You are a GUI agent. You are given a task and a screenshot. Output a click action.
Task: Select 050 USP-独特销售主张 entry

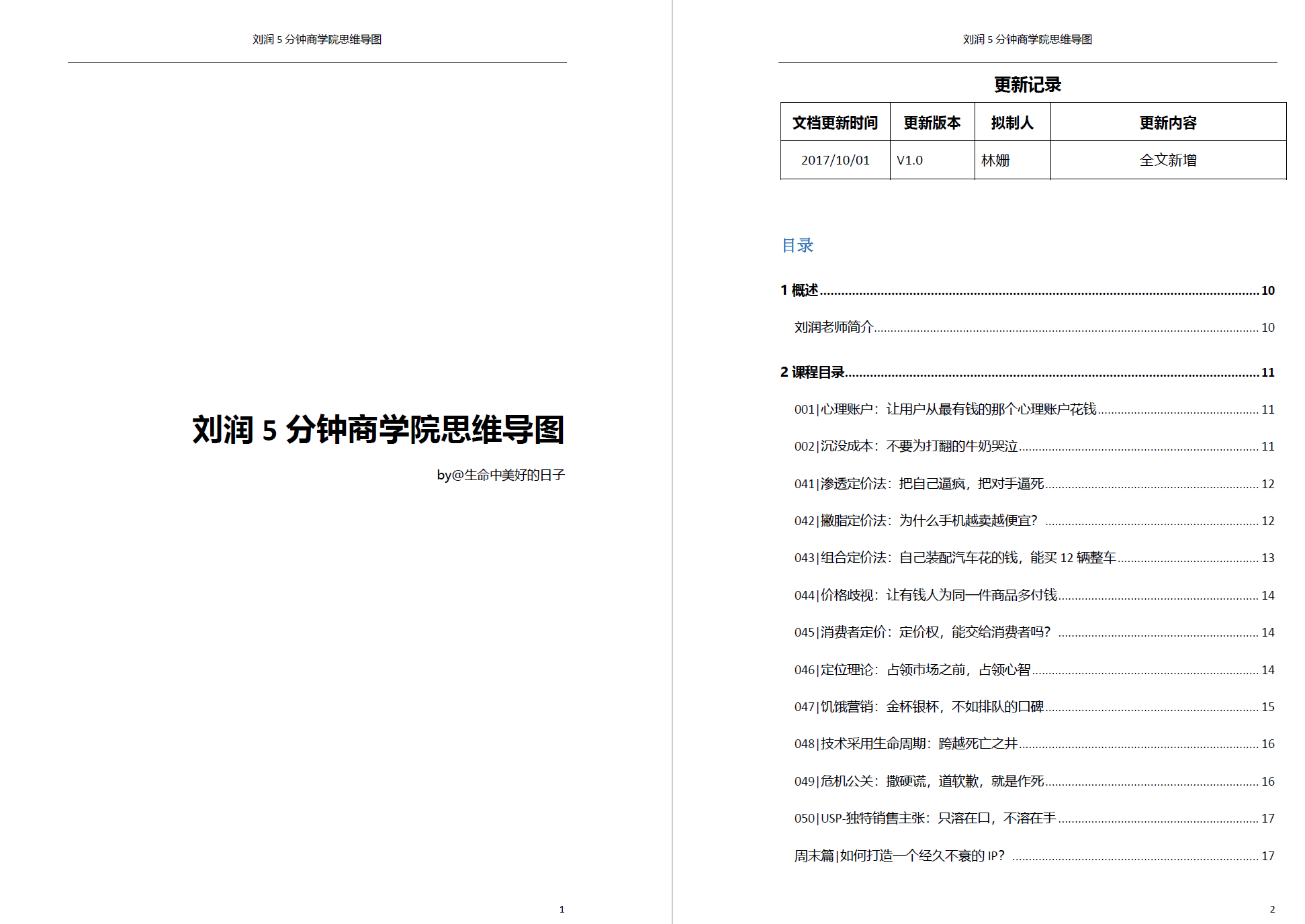[925, 818]
